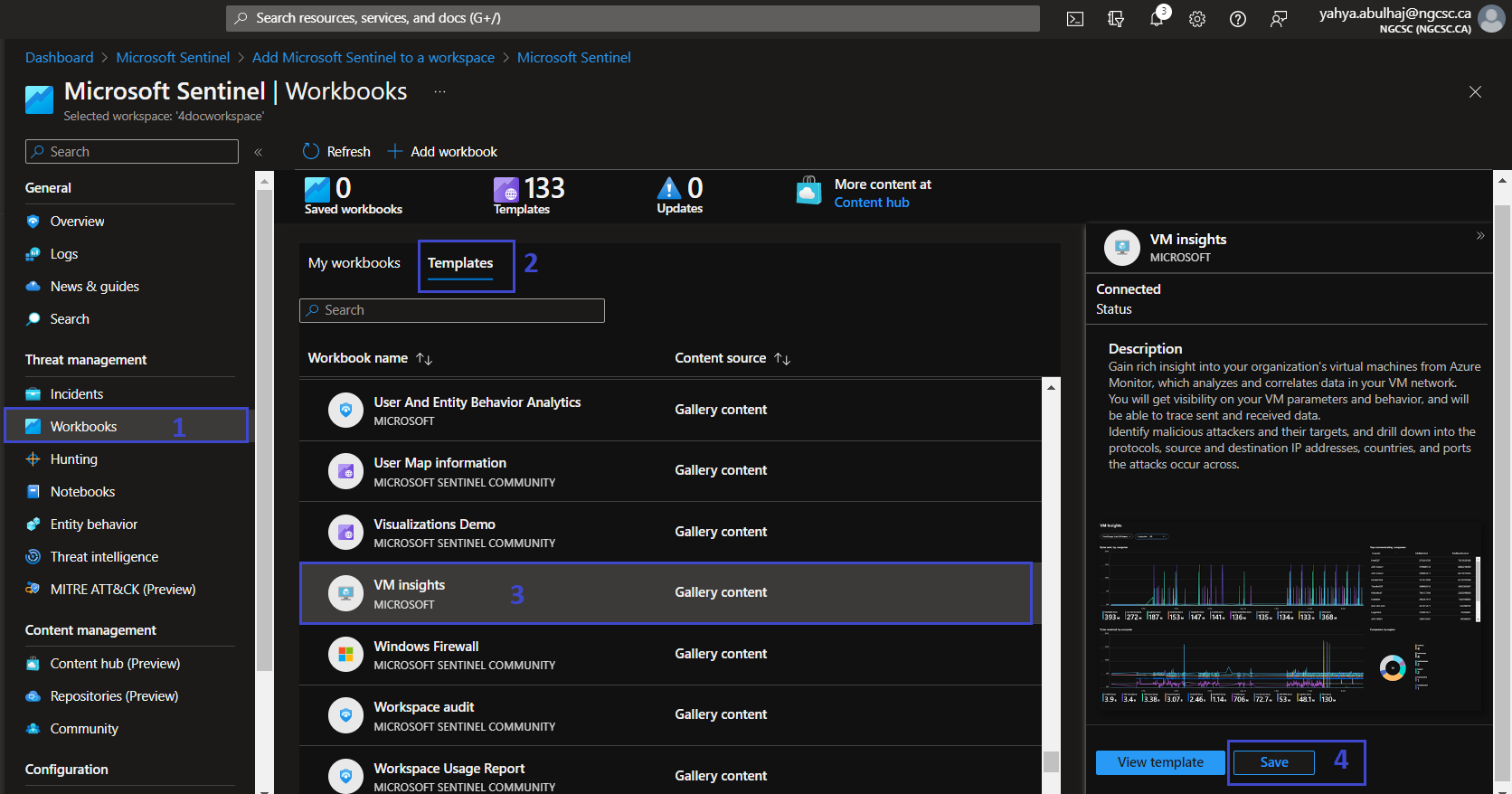Click Workspace audit shield icon
Image resolution: width=1512 pixels, height=794 pixels.
tap(345, 715)
